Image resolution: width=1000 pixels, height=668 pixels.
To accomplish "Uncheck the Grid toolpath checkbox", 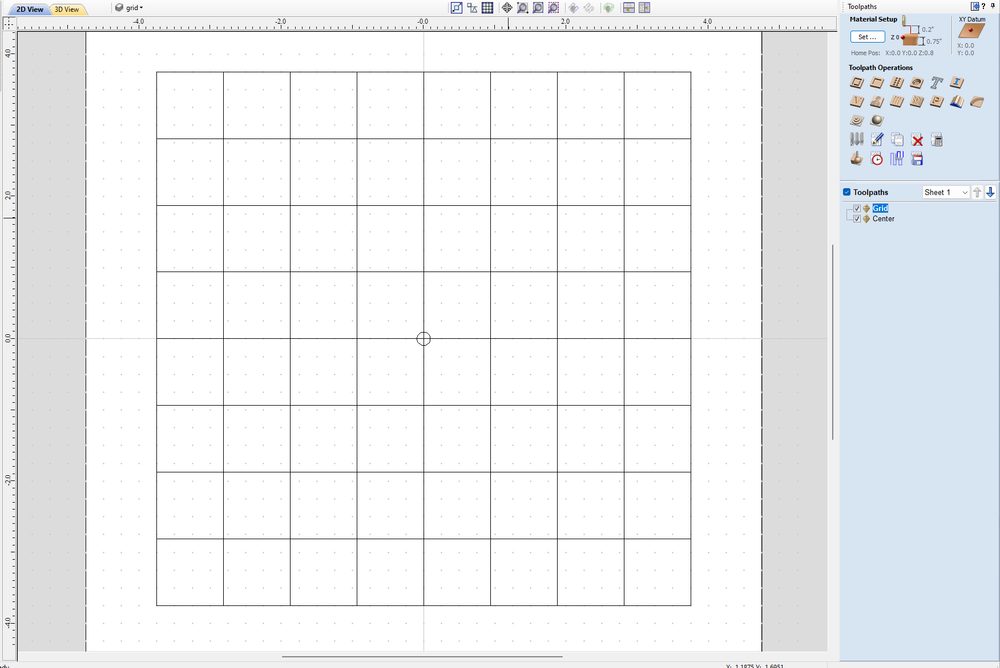I will tap(857, 208).
